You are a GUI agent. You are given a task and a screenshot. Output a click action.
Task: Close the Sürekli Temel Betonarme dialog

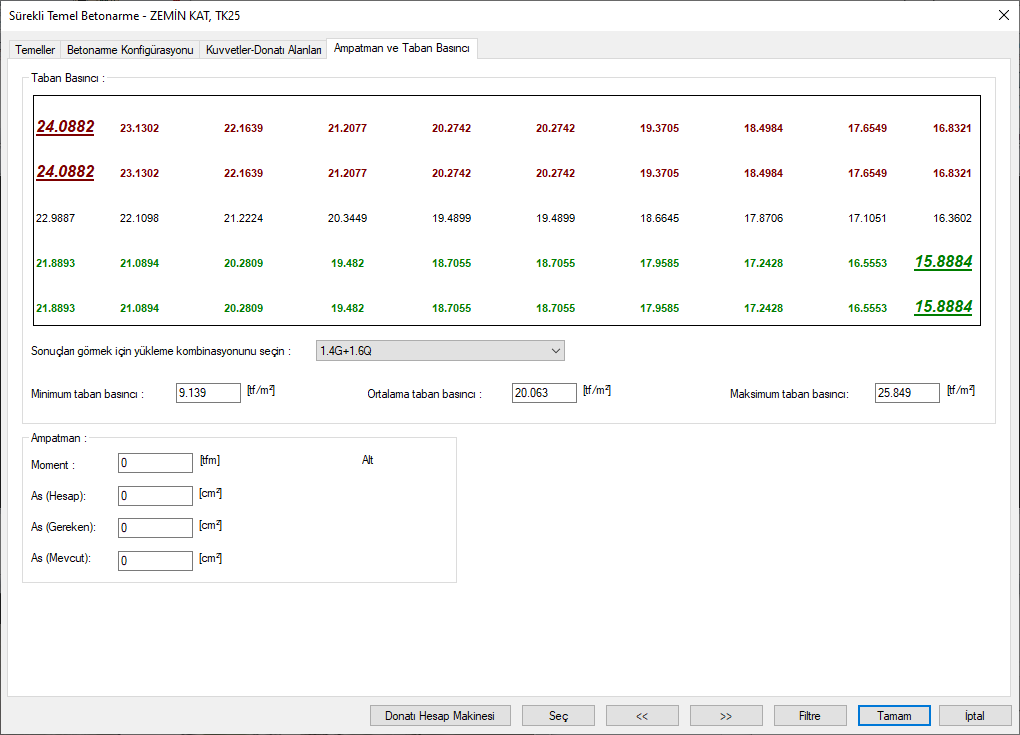click(1003, 15)
